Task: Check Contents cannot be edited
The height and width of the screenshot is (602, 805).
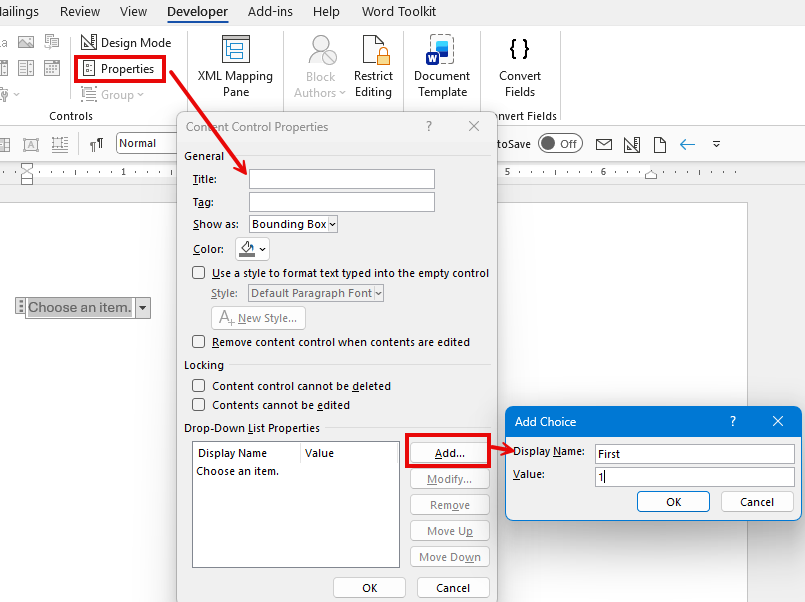Action: (198, 404)
